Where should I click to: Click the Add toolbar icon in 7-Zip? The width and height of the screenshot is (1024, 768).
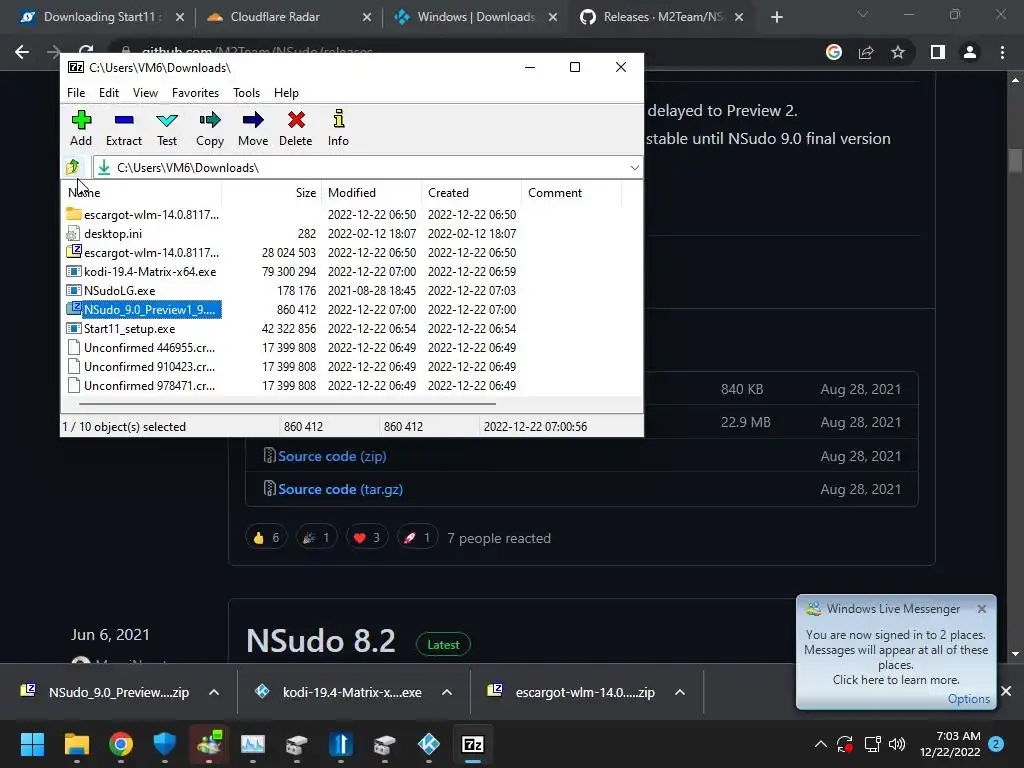[x=81, y=128]
